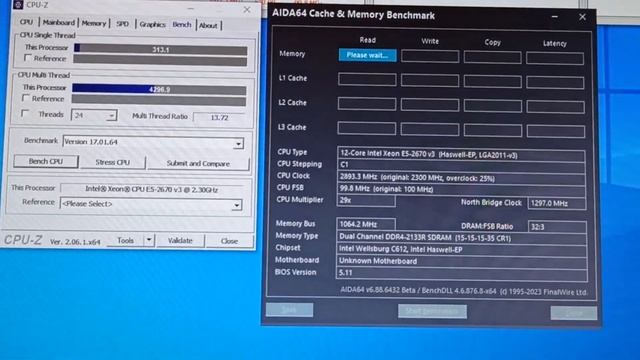Click the Bench CPU button
This screenshot has height=360, width=640.
(x=46, y=161)
